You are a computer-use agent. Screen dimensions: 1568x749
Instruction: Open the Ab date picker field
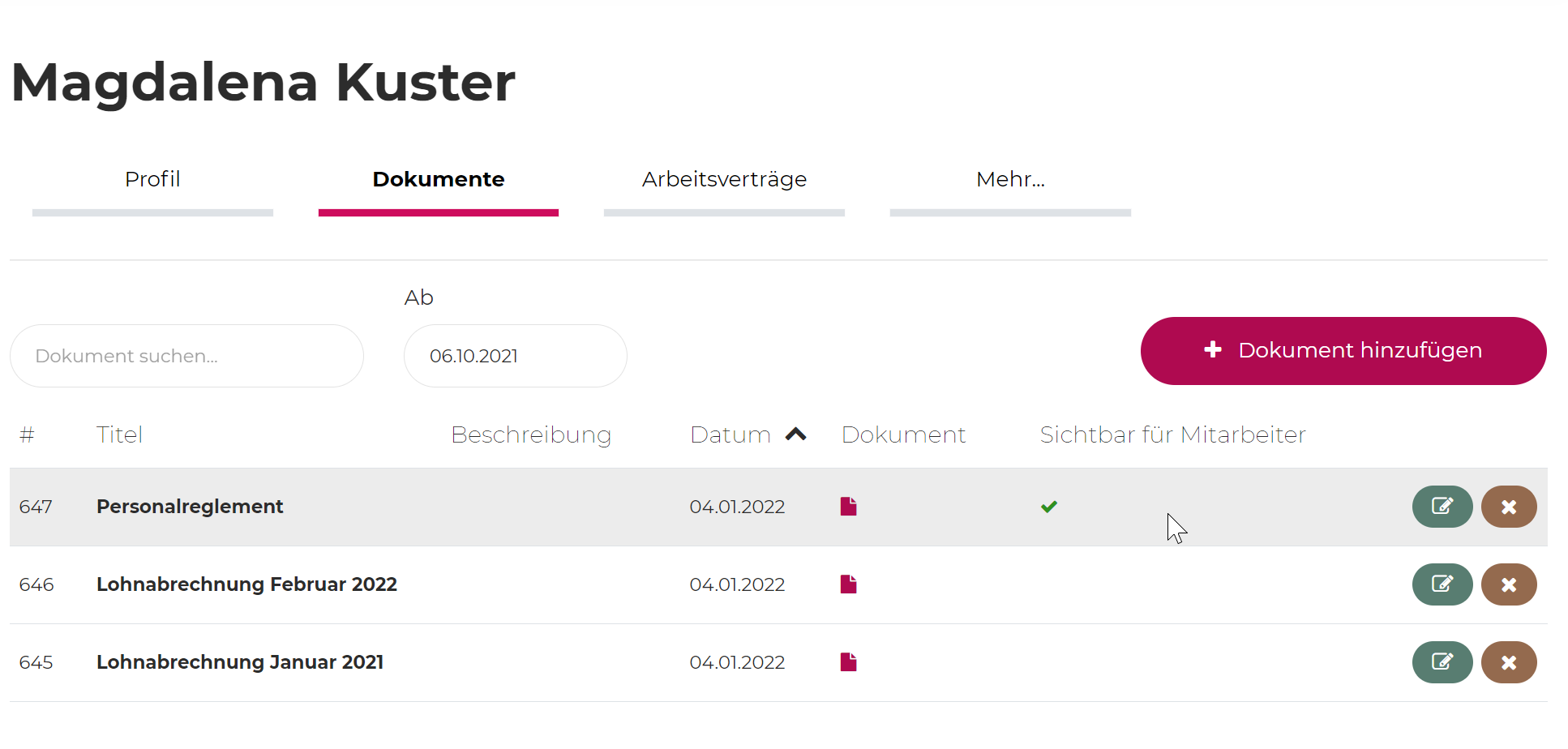515,356
